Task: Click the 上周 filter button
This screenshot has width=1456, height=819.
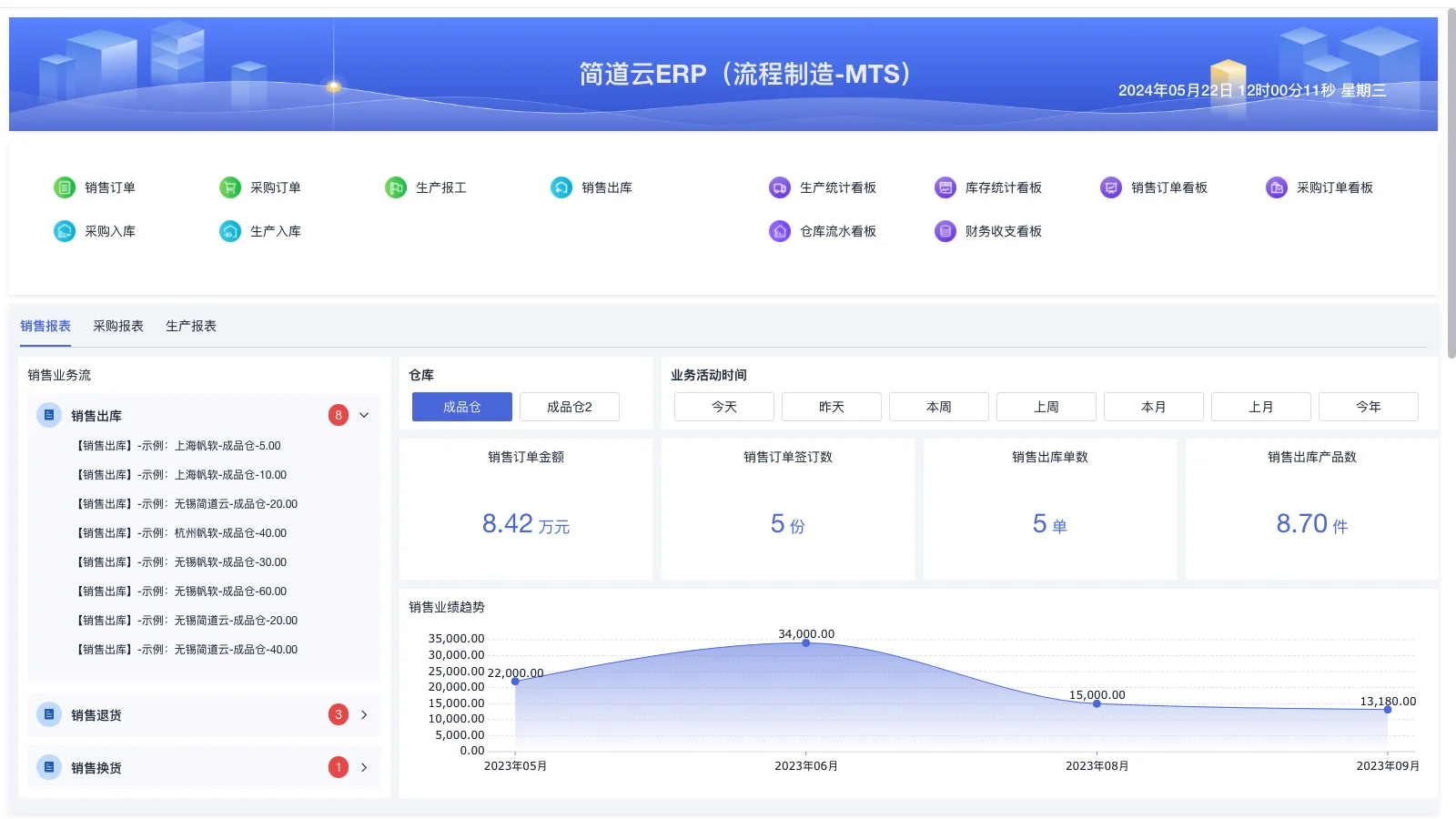Action: tap(1046, 407)
